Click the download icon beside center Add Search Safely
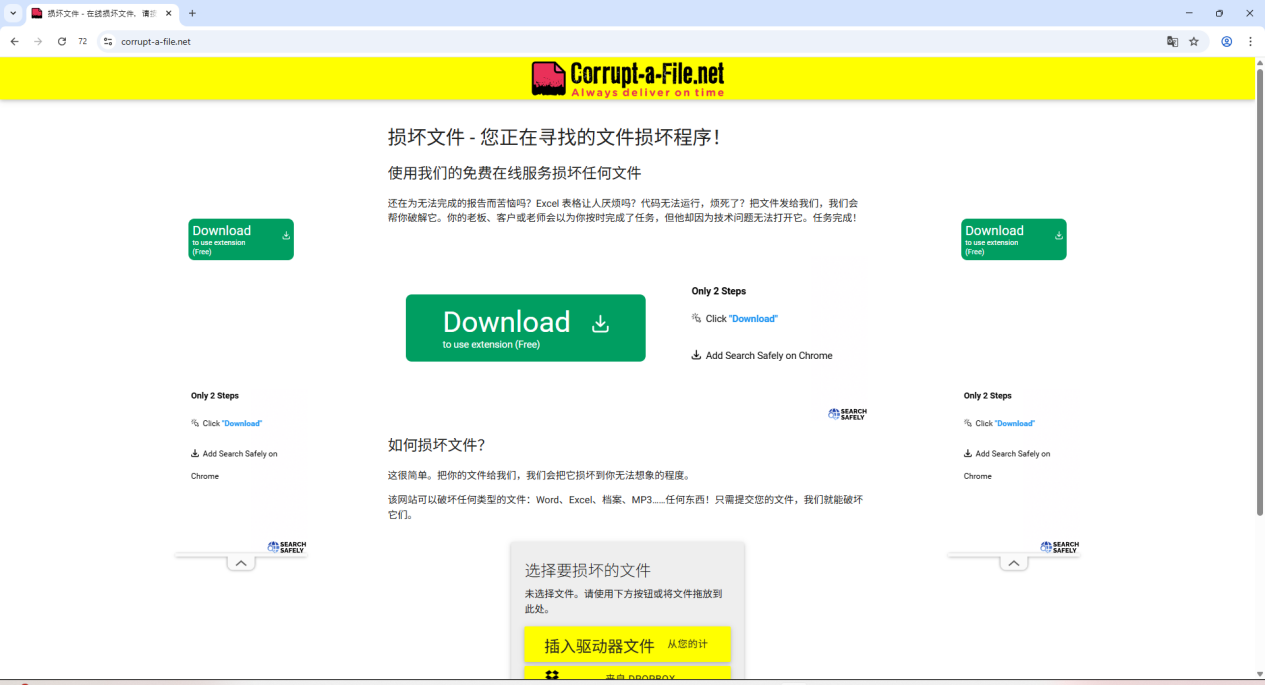The image size is (1265, 685). (x=696, y=355)
